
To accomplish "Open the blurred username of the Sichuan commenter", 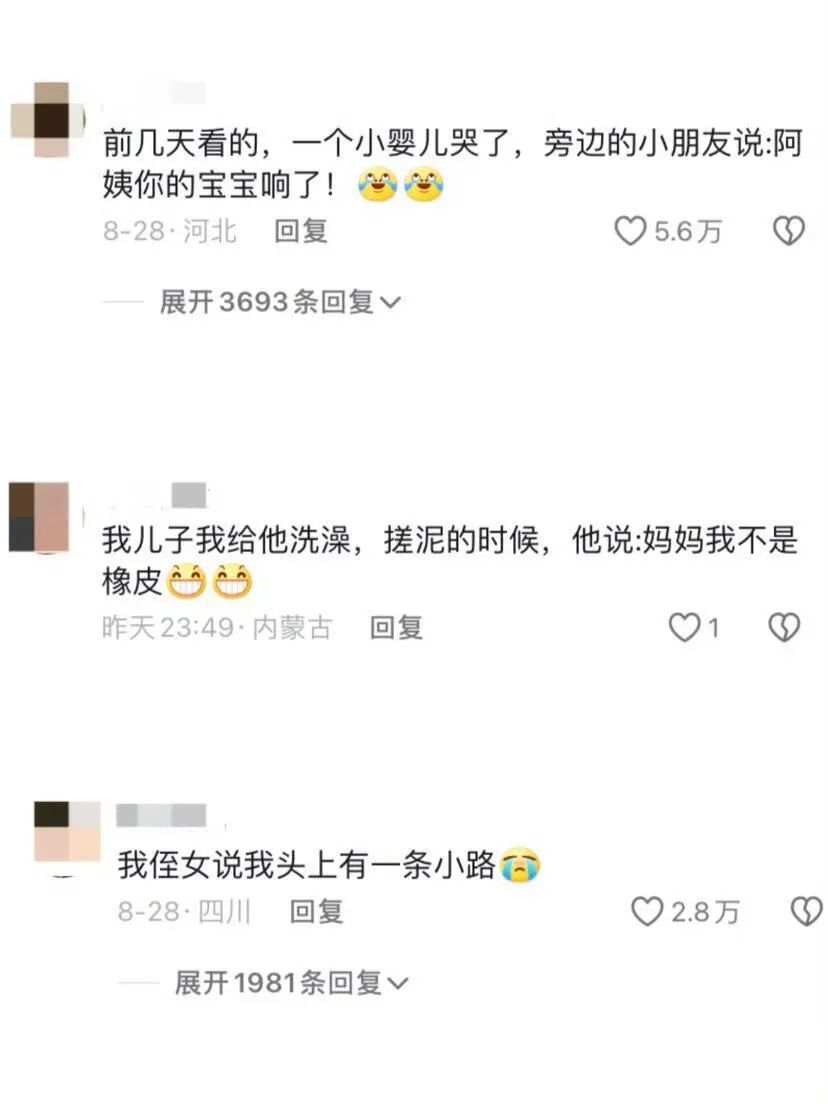I will (x=161, y=815).
